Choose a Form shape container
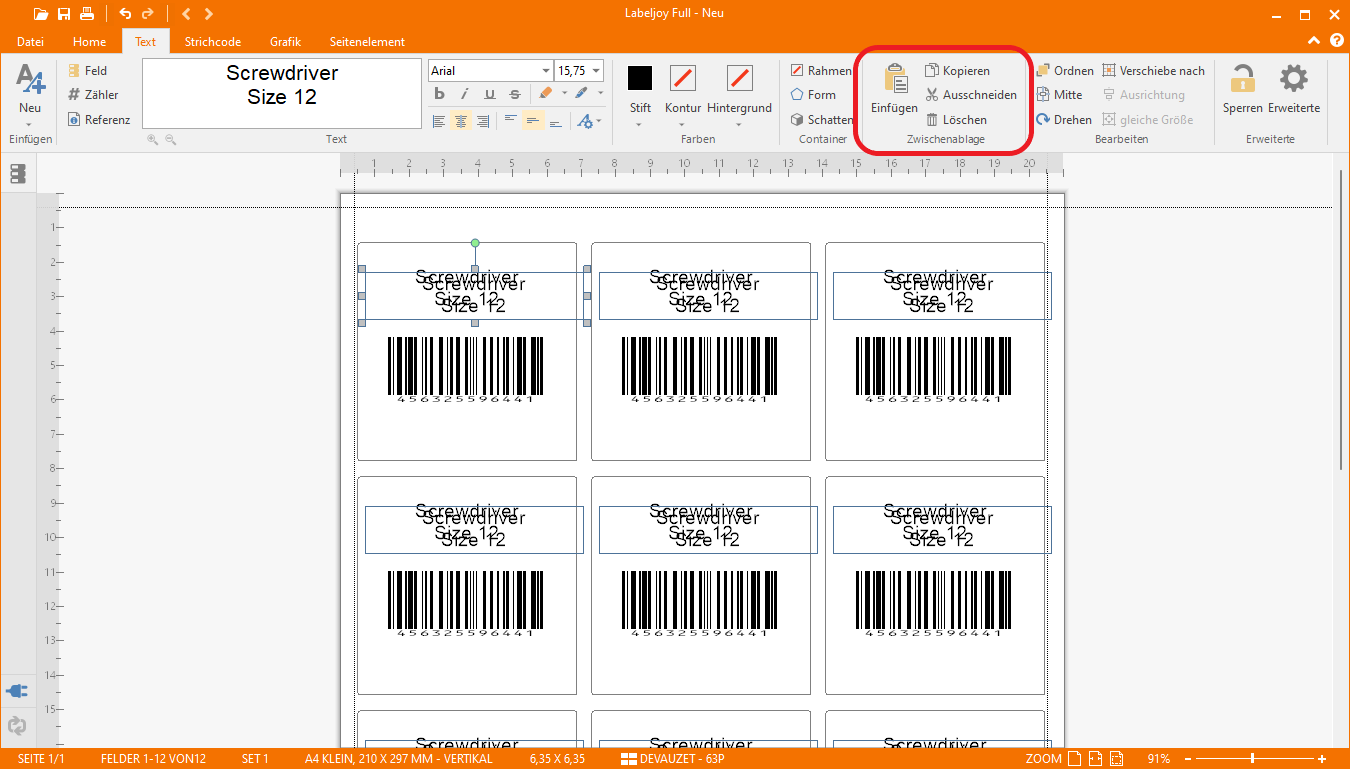This screenshot has width=1350, height=769. [x=813, y=95]
